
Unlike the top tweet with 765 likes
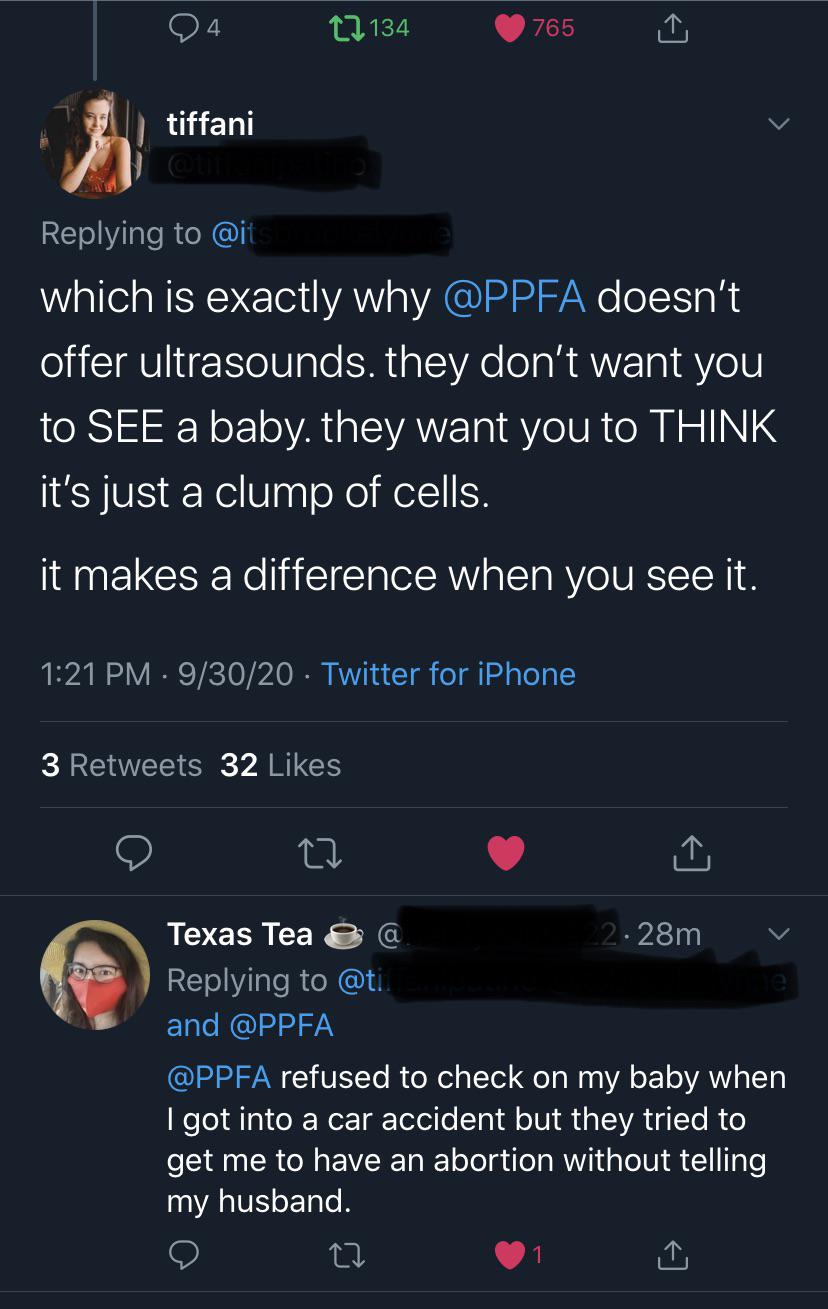coord(512,28)
